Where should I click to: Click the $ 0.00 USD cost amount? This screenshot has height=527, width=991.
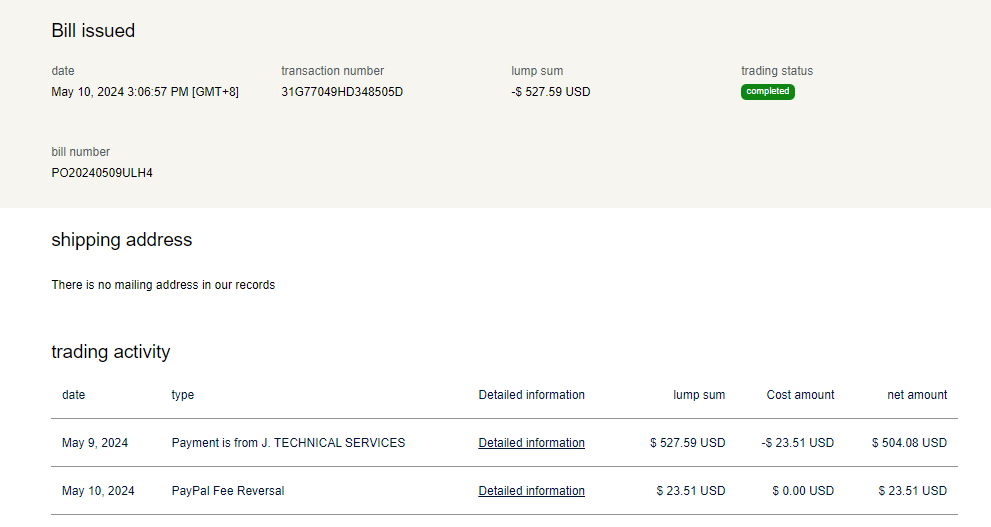click(x=802, y=491)
